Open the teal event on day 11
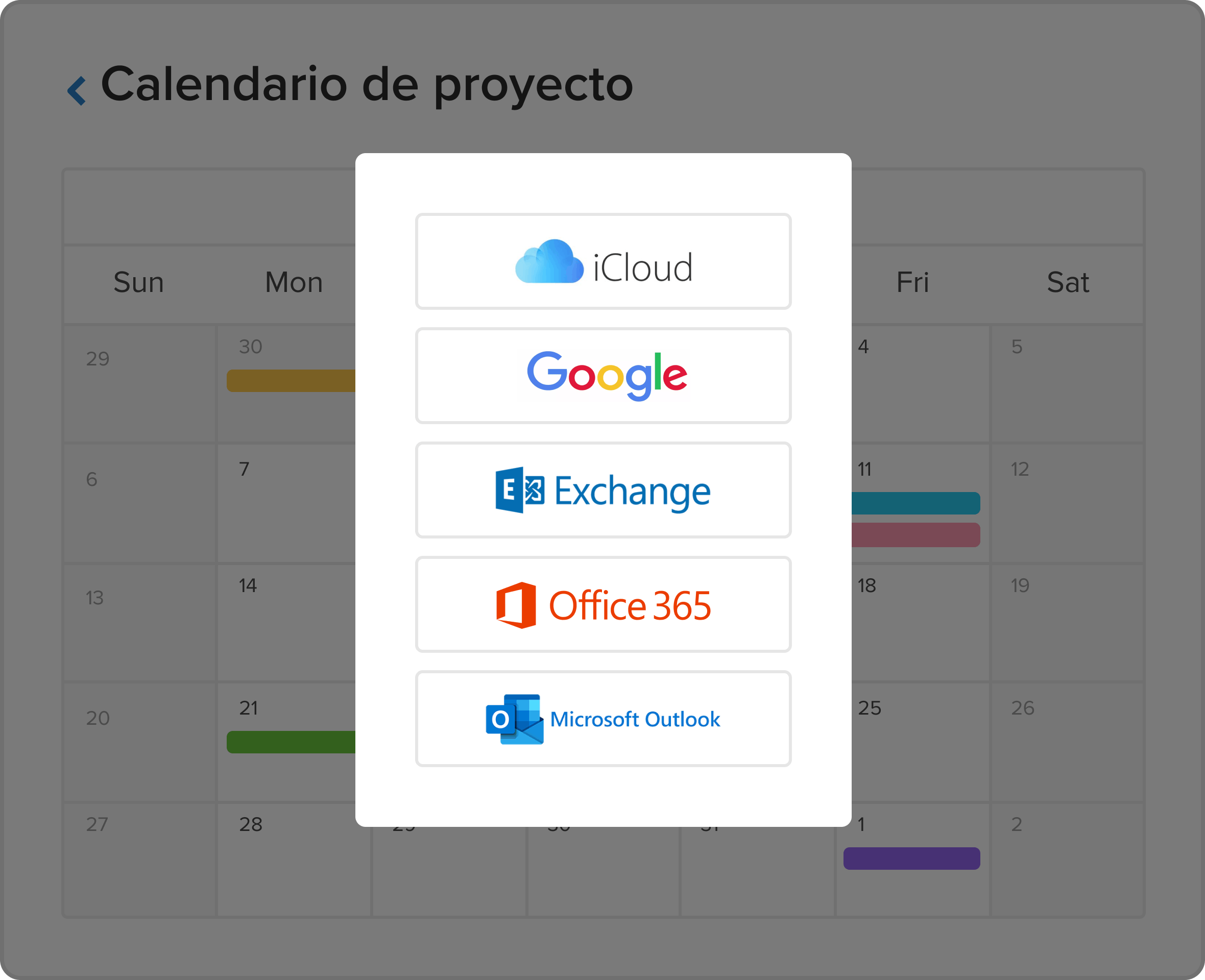 coord(915,503)
